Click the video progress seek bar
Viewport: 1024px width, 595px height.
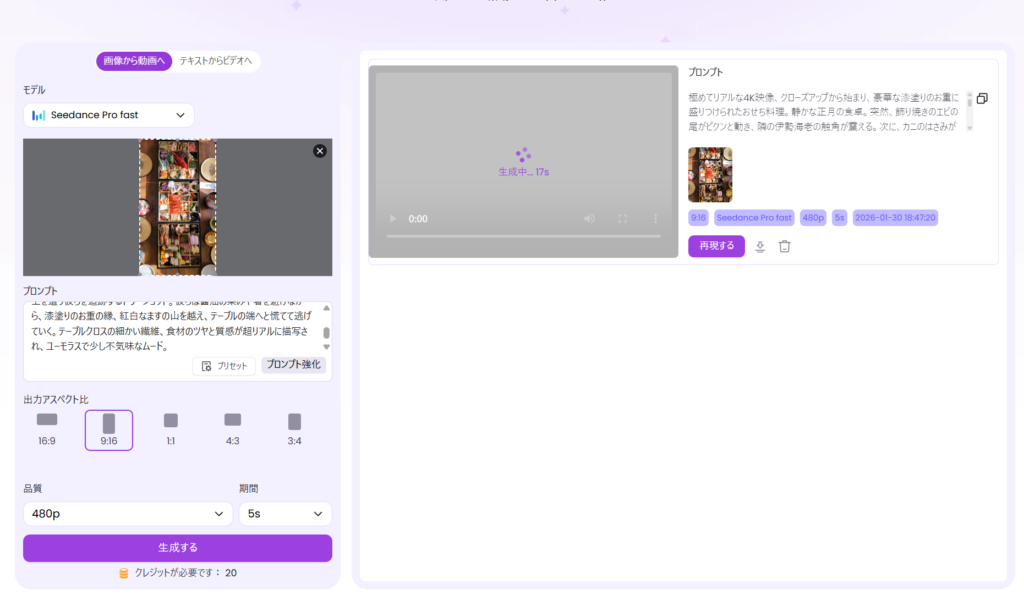(x=523, y=236)
